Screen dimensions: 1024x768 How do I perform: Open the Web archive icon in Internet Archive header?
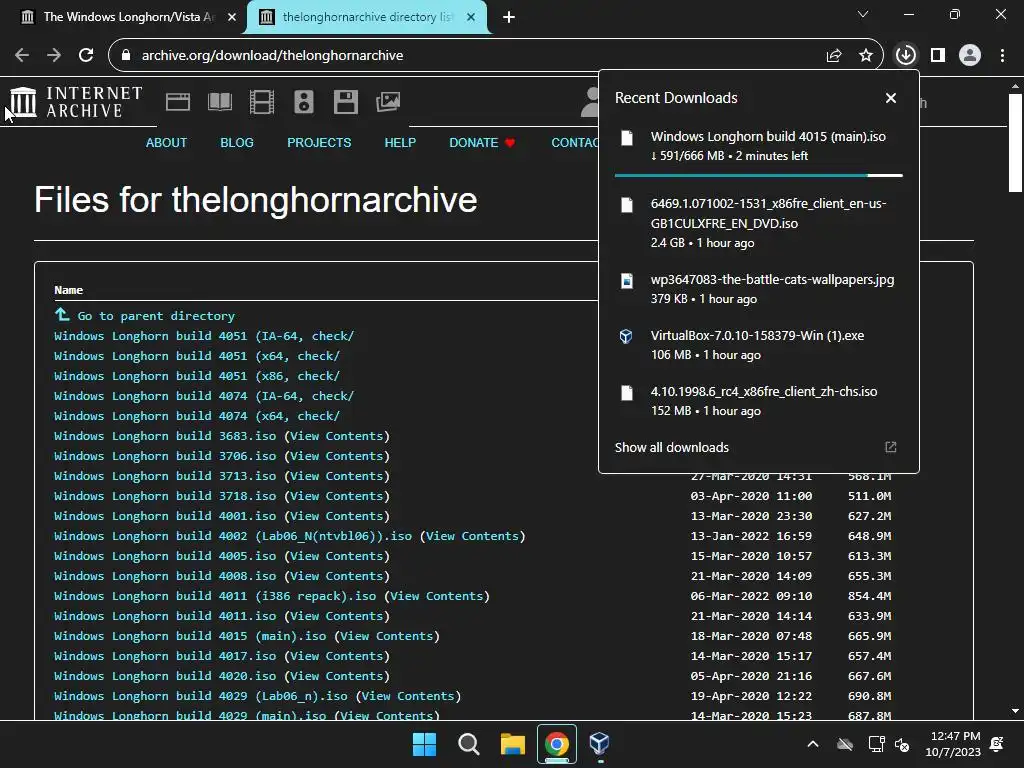178,102
